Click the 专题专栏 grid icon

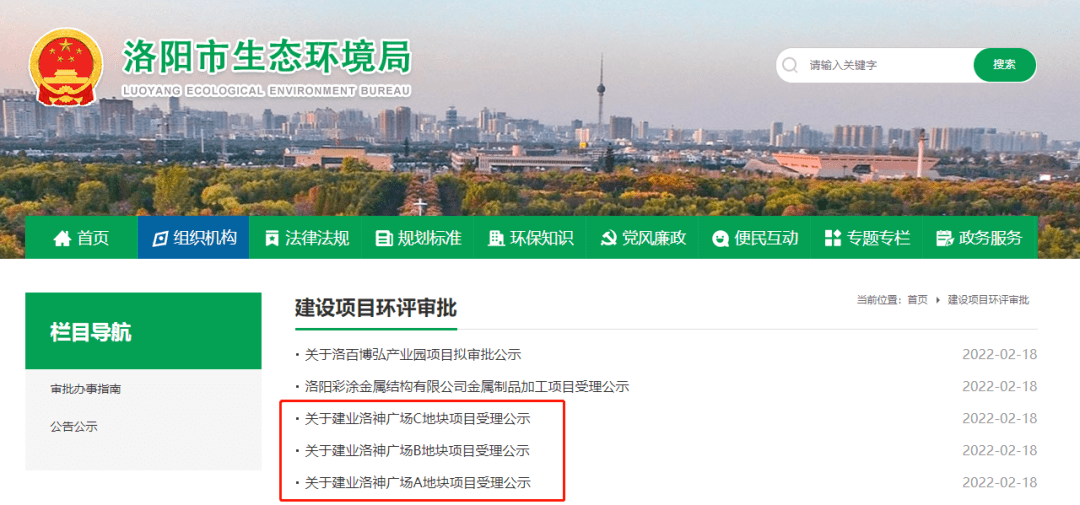click(x=833, y=238)
